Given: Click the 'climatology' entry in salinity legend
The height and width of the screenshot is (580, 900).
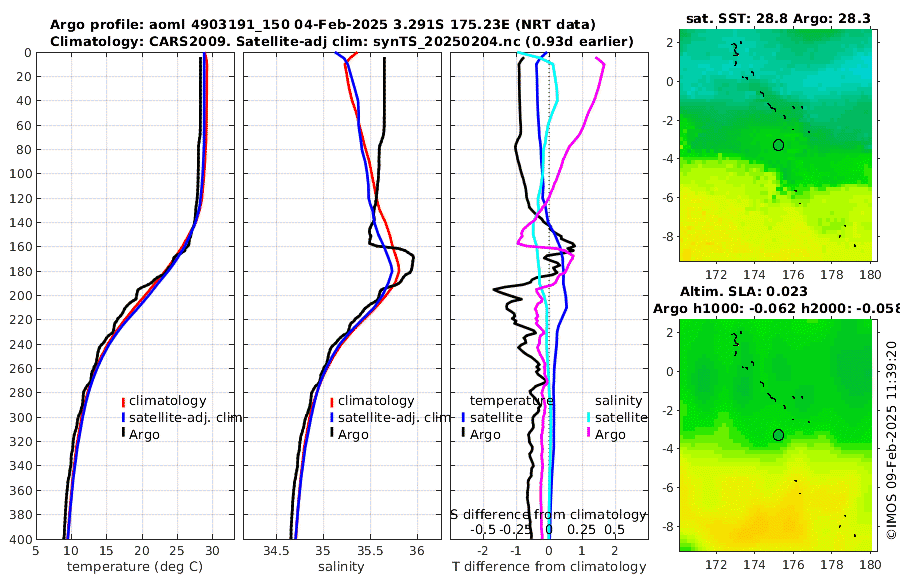Looking at the screenshot, I should [376, 401].
